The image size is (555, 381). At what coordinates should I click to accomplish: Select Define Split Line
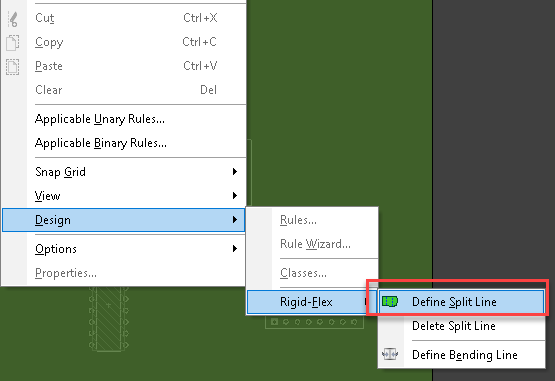pos(461,302)
